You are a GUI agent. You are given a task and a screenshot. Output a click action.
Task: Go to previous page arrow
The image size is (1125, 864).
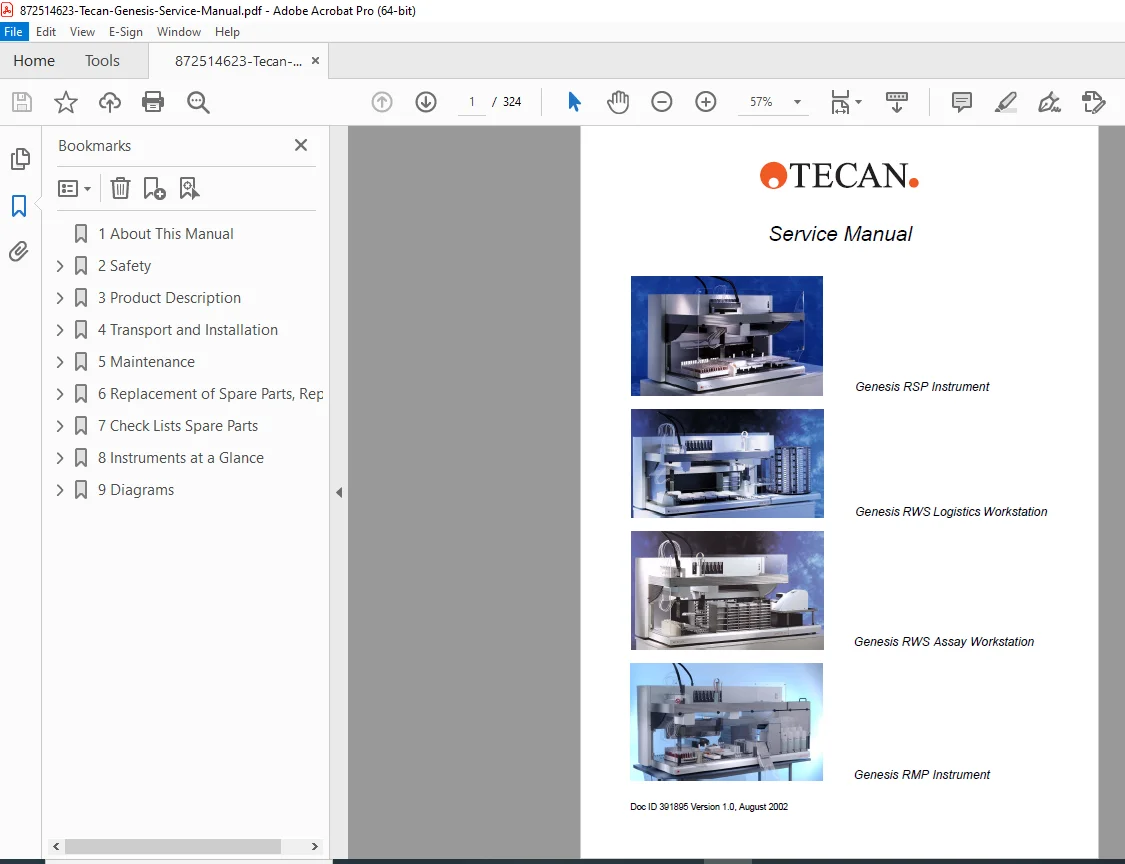point(382,102)
